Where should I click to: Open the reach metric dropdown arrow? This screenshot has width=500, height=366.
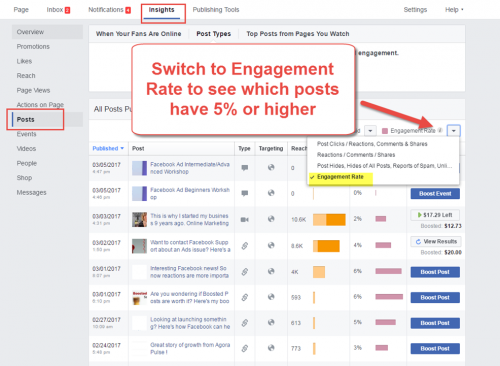pyautogui.click(x=370, y=131)
